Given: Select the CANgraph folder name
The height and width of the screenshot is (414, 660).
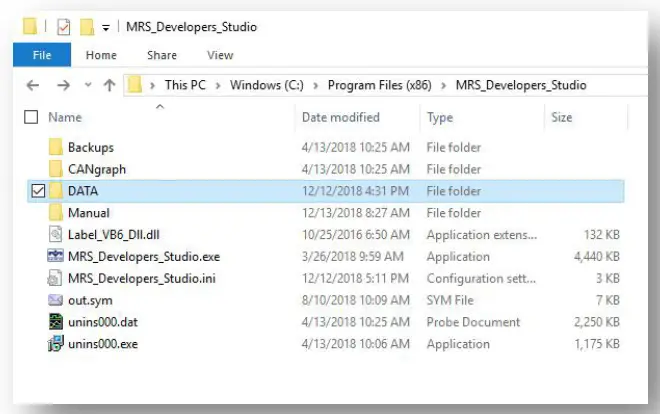Looking at the screenshot, I should click(97, 170).
